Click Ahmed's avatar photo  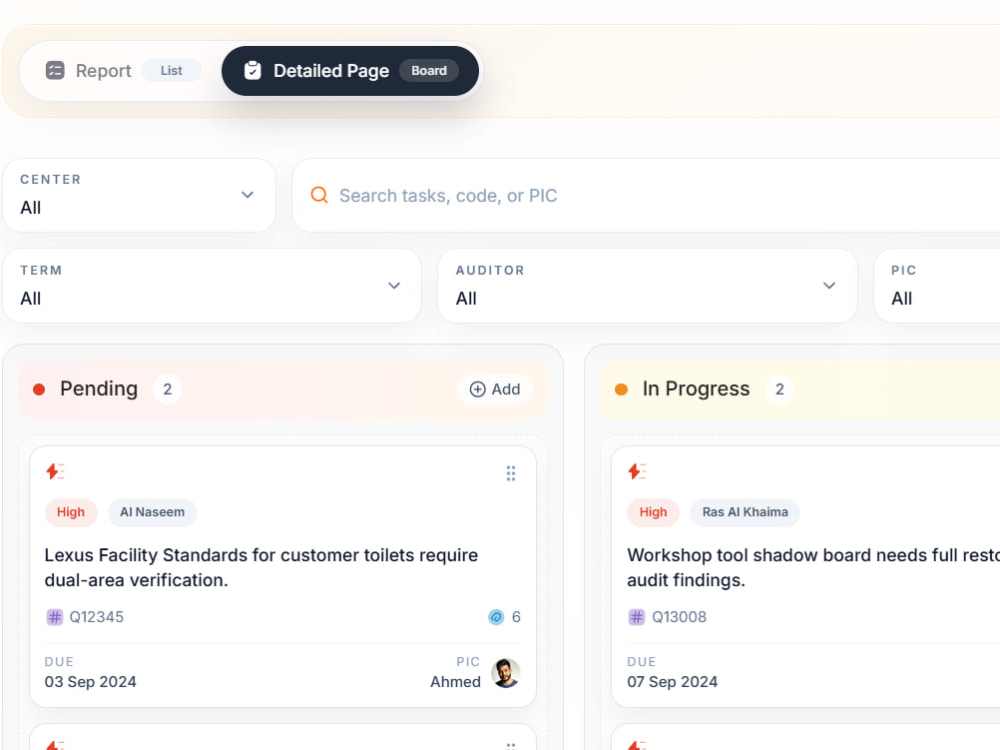pyautogui.click(x=506, y=673)
